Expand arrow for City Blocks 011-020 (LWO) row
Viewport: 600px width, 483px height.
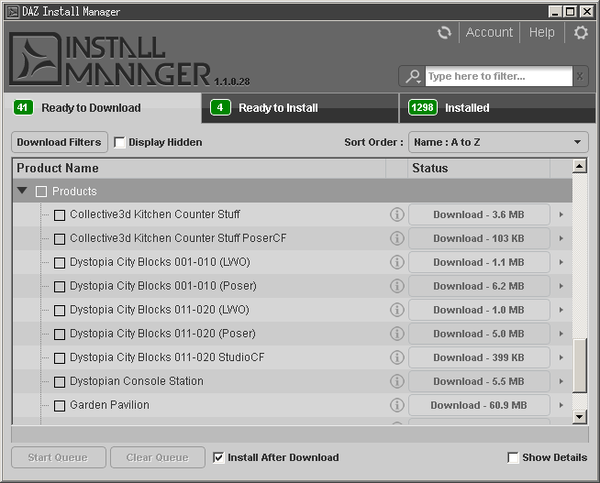point(561,310)
